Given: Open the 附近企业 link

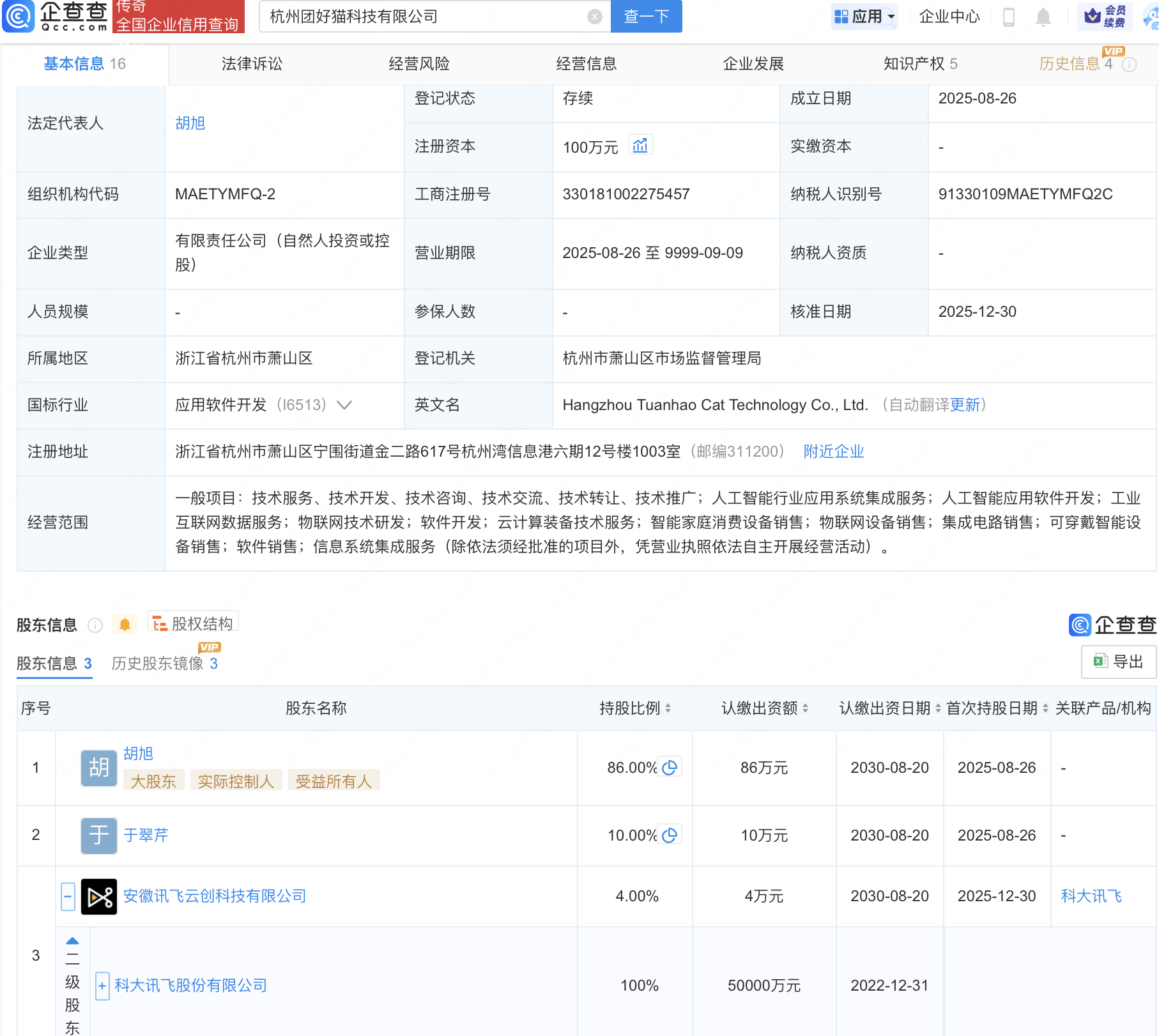Looking at the screenshot, I should point(833,452).
